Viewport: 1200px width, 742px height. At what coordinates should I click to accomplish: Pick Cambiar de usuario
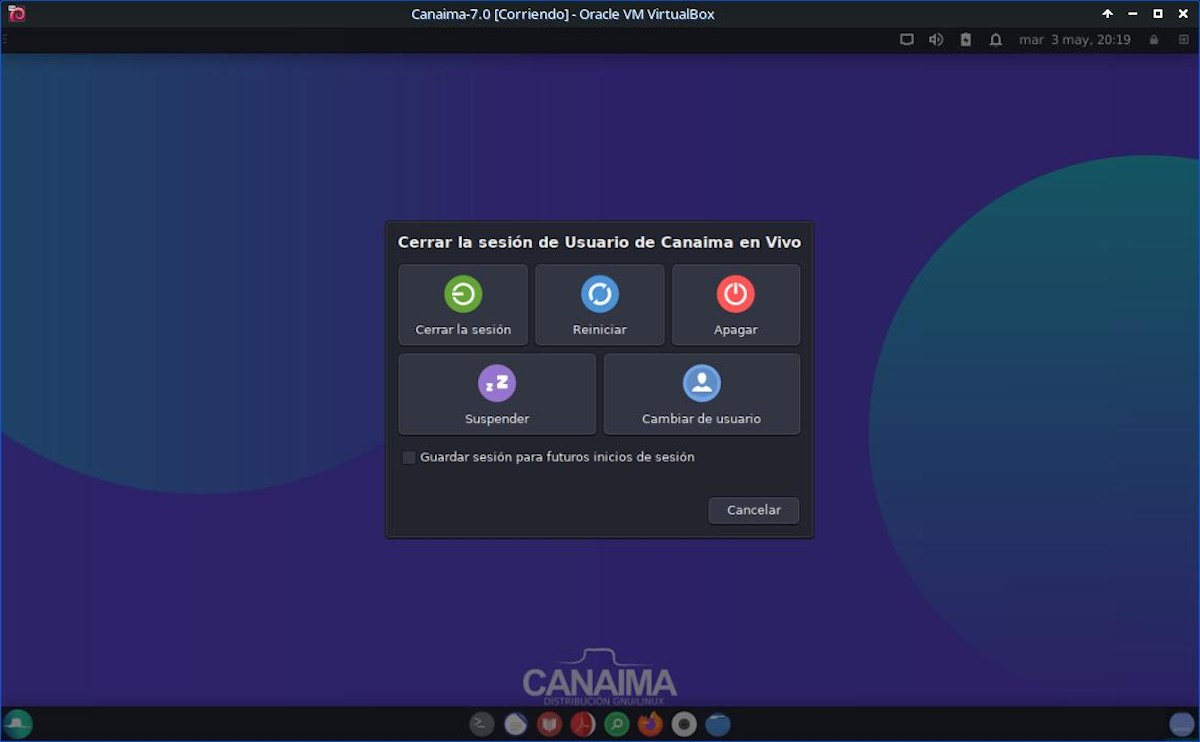(x=701, y=394)
